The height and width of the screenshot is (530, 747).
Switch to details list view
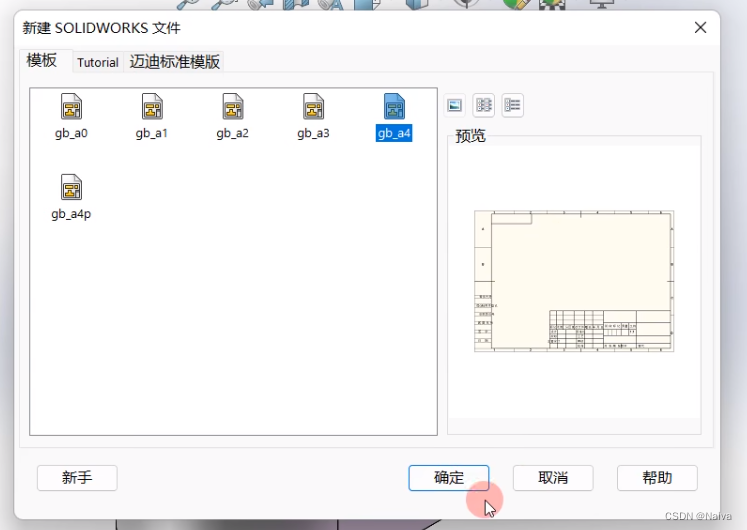(513, 105)
